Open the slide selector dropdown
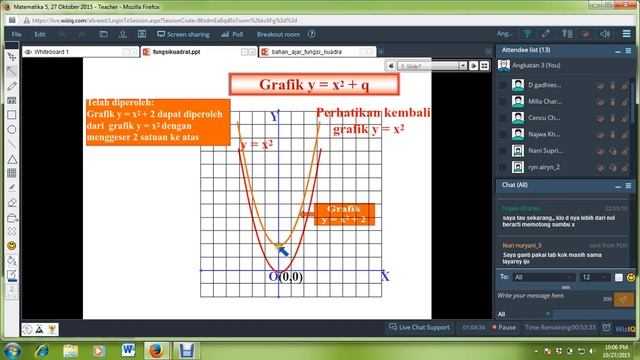The height and width of the screenshot is (360, 640). (x=462, y=66)
